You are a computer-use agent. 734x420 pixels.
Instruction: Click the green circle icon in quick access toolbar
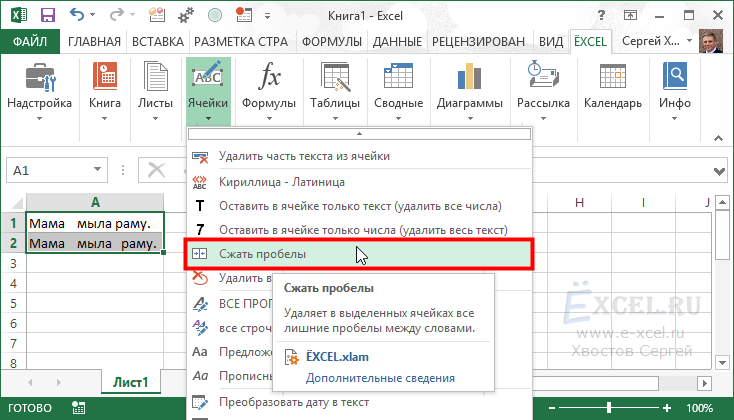(215, 15)
